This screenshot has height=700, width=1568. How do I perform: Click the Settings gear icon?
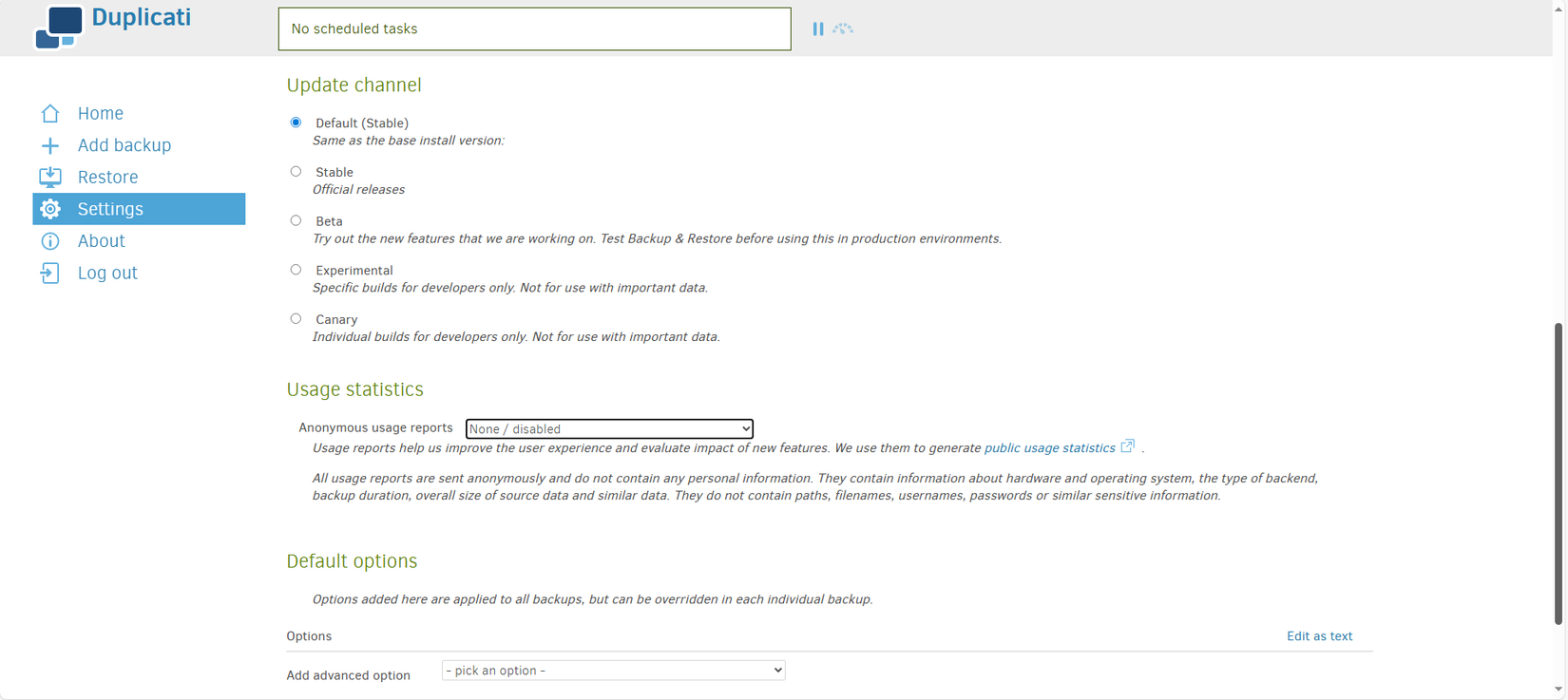pos(50,209)
